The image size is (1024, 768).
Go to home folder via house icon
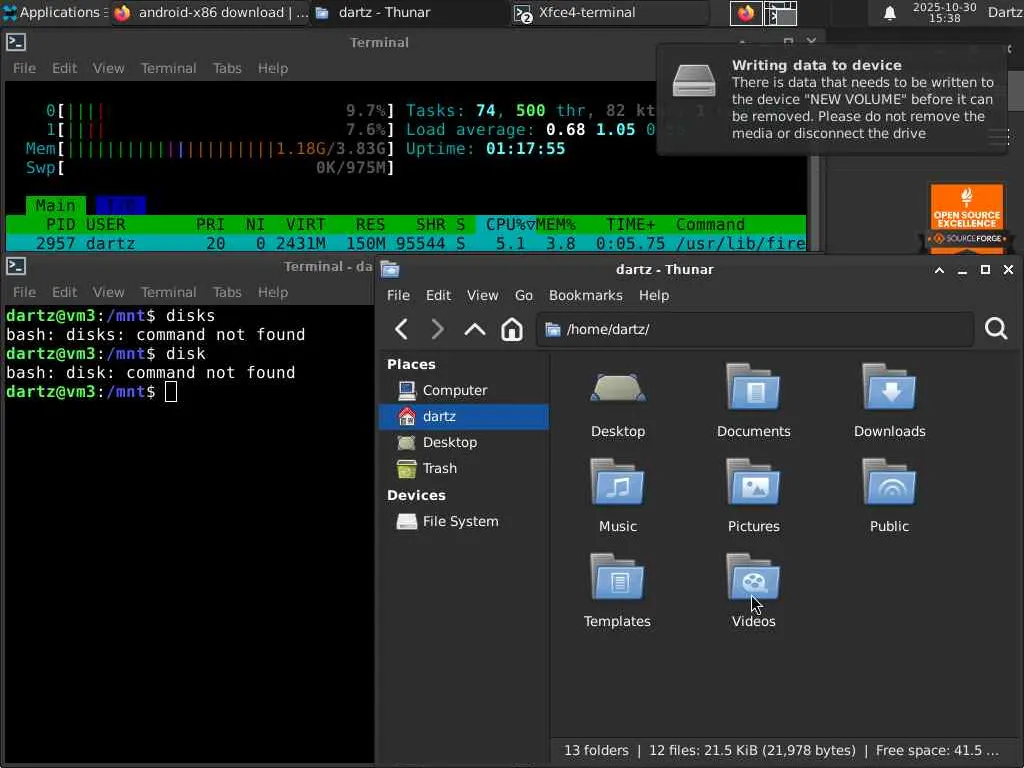pyautogui.click(x=512, y=329)
